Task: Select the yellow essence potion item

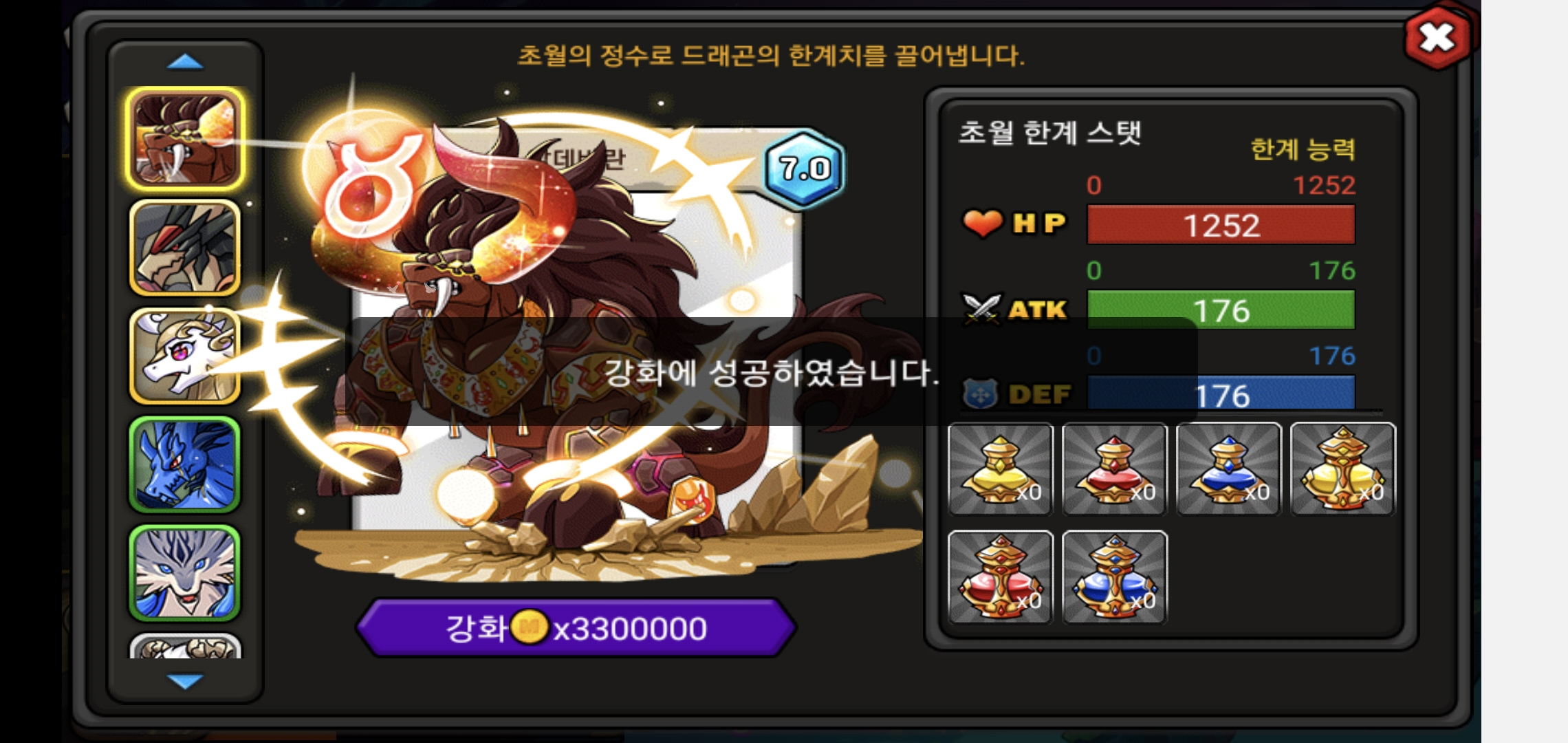Action: [x=1001, y=469]
